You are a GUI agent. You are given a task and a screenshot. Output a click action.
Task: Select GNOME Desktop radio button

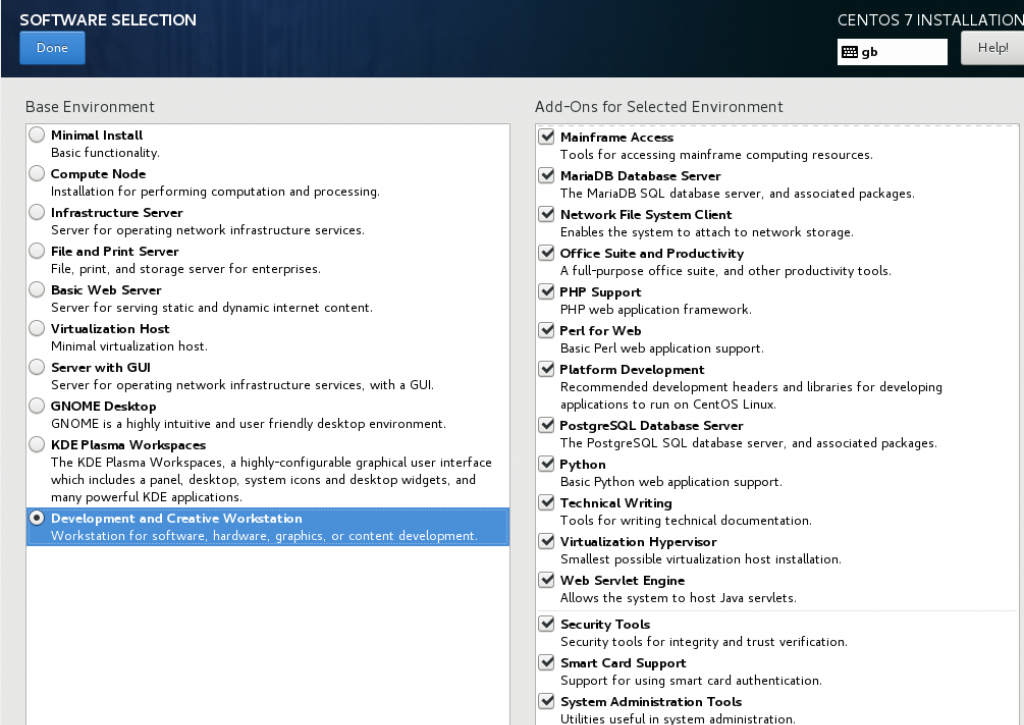(37, 405)
